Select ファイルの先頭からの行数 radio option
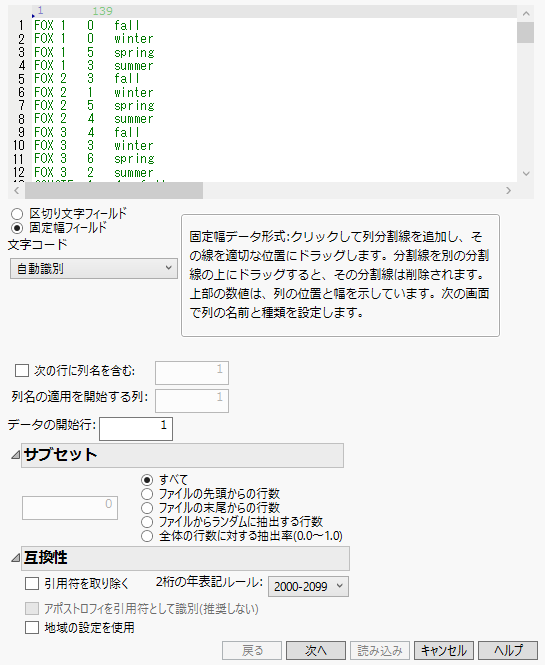 pos(147,494)
